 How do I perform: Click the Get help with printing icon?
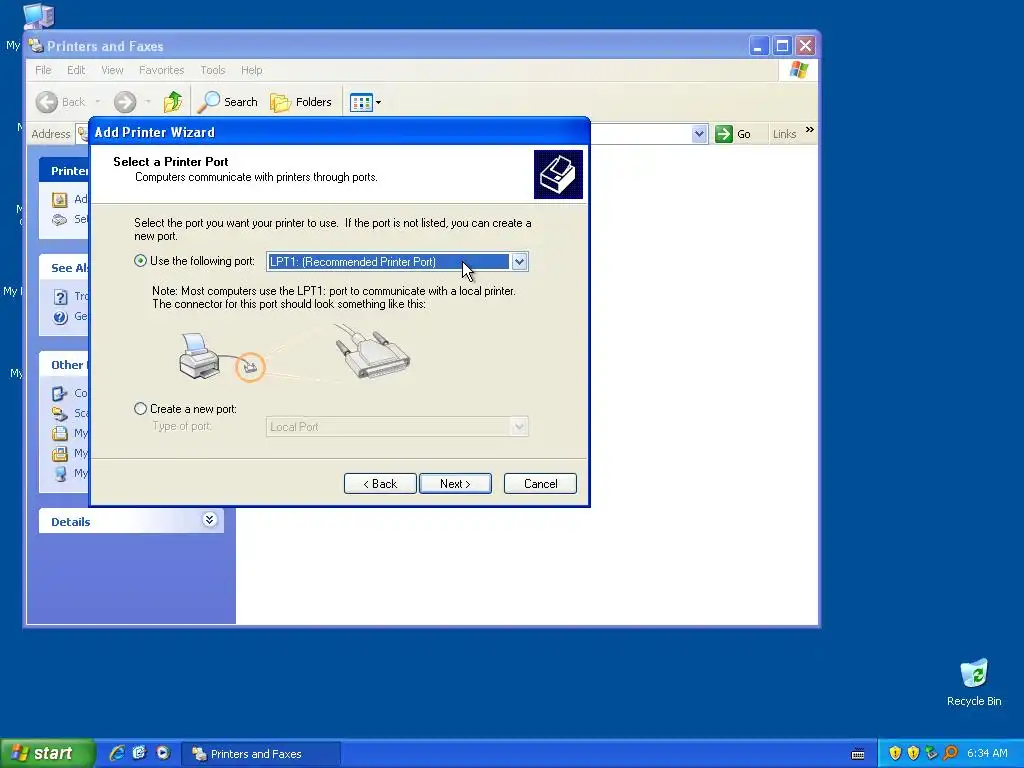pos(60,317)
